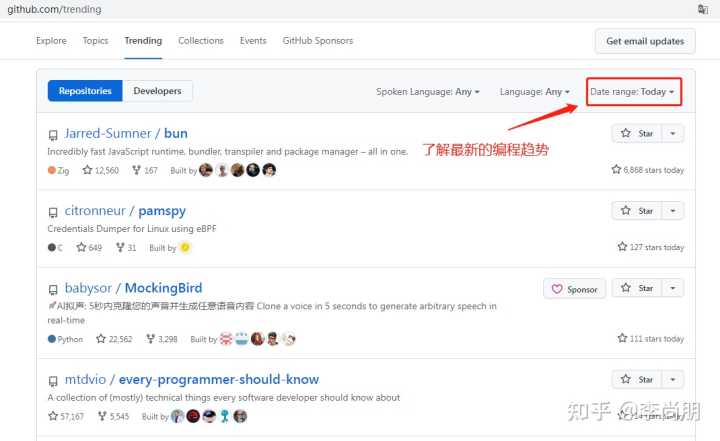
Task: Open bun's 12,560 stargazers count
Action: pos(101,170)
